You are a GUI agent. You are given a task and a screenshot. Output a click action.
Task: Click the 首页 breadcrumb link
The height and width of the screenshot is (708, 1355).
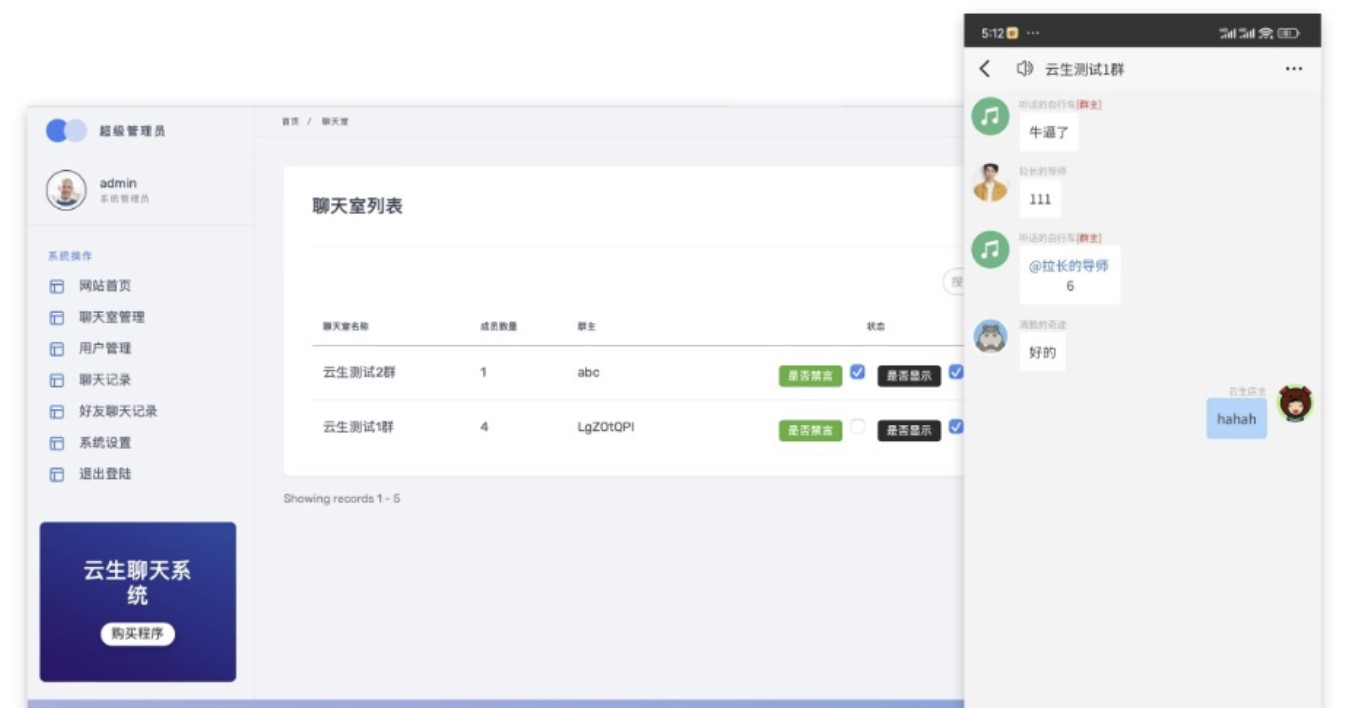pos(290,121)
